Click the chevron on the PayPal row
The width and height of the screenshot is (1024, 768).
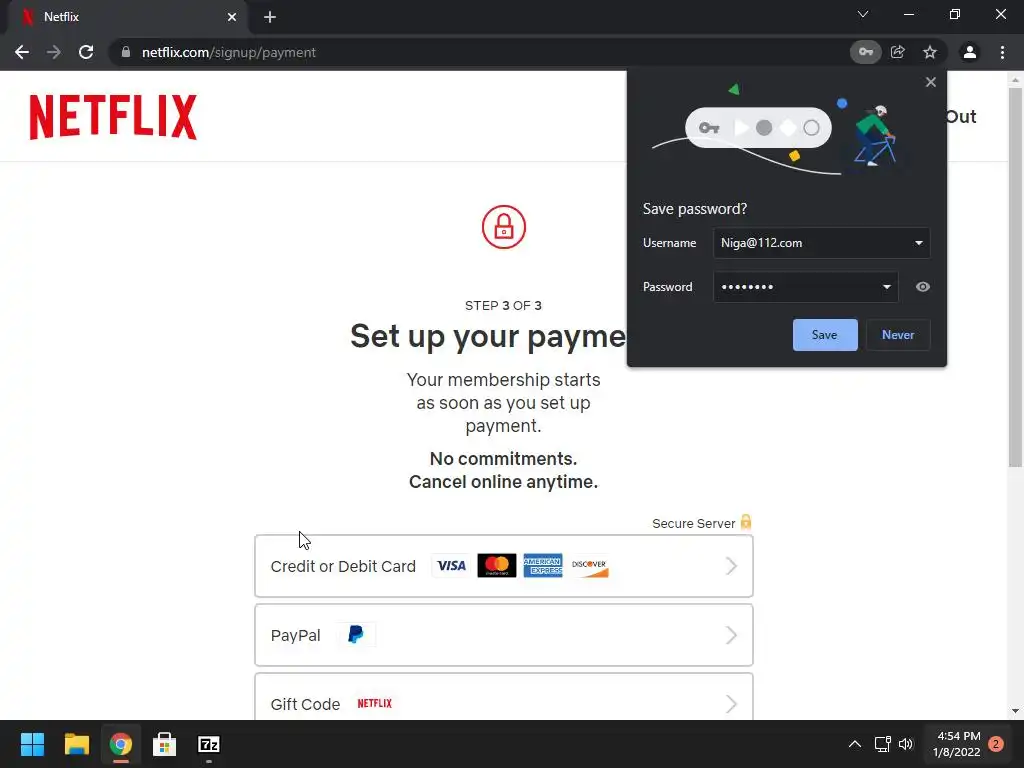tap(731, 635)
